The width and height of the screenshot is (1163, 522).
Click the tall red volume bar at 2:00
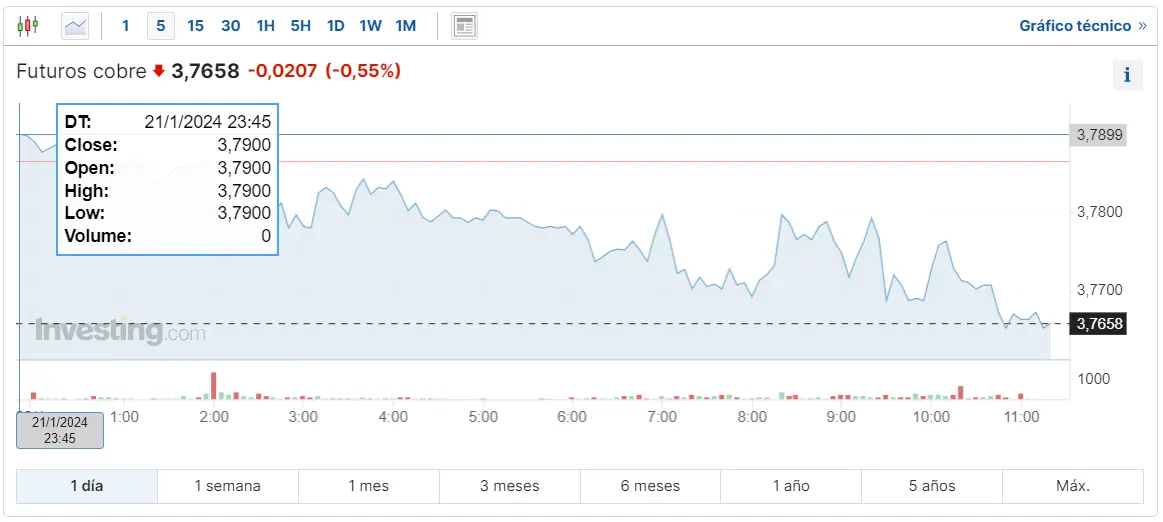click(213, 385)
